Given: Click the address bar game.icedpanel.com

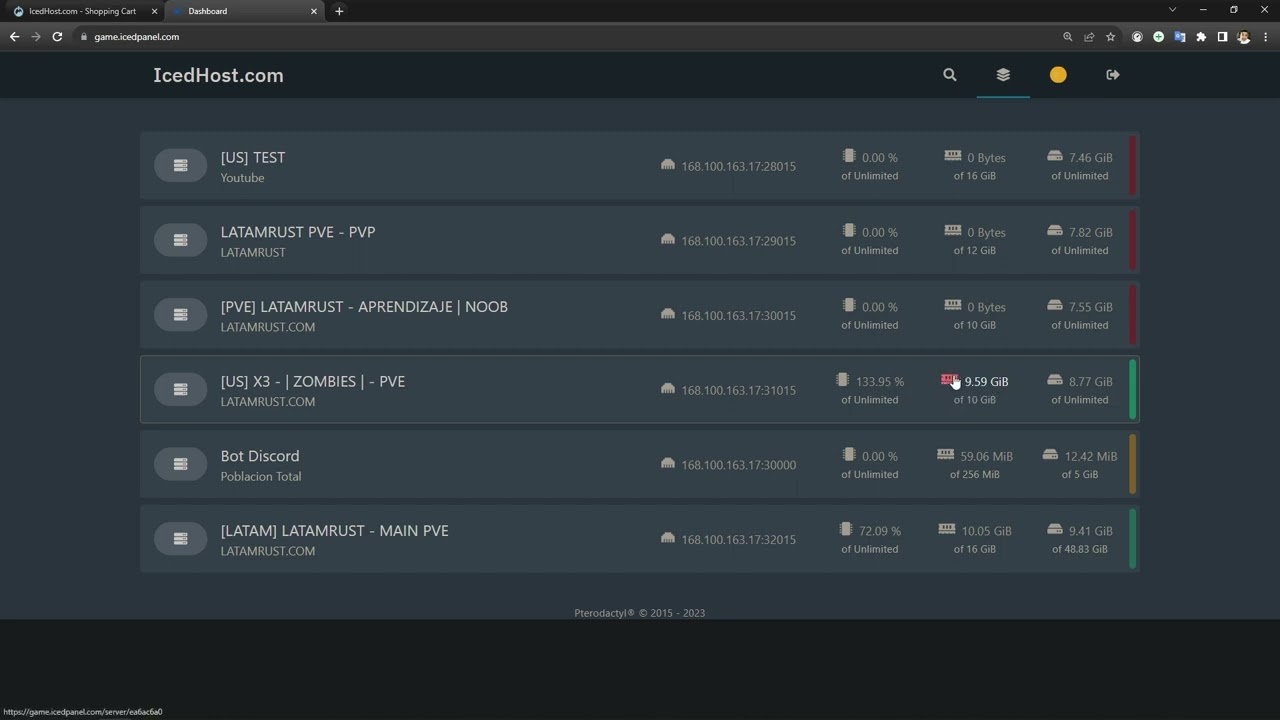Looking at the screenshot, I should click(137, 37).
